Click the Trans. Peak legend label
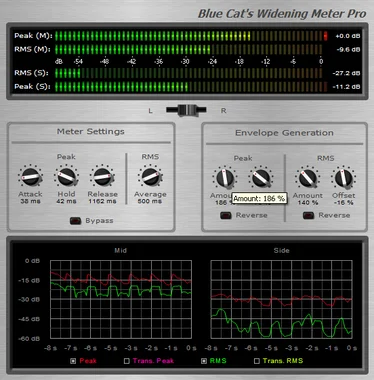The height and width of the screenshot is (380, 374). 153,361
